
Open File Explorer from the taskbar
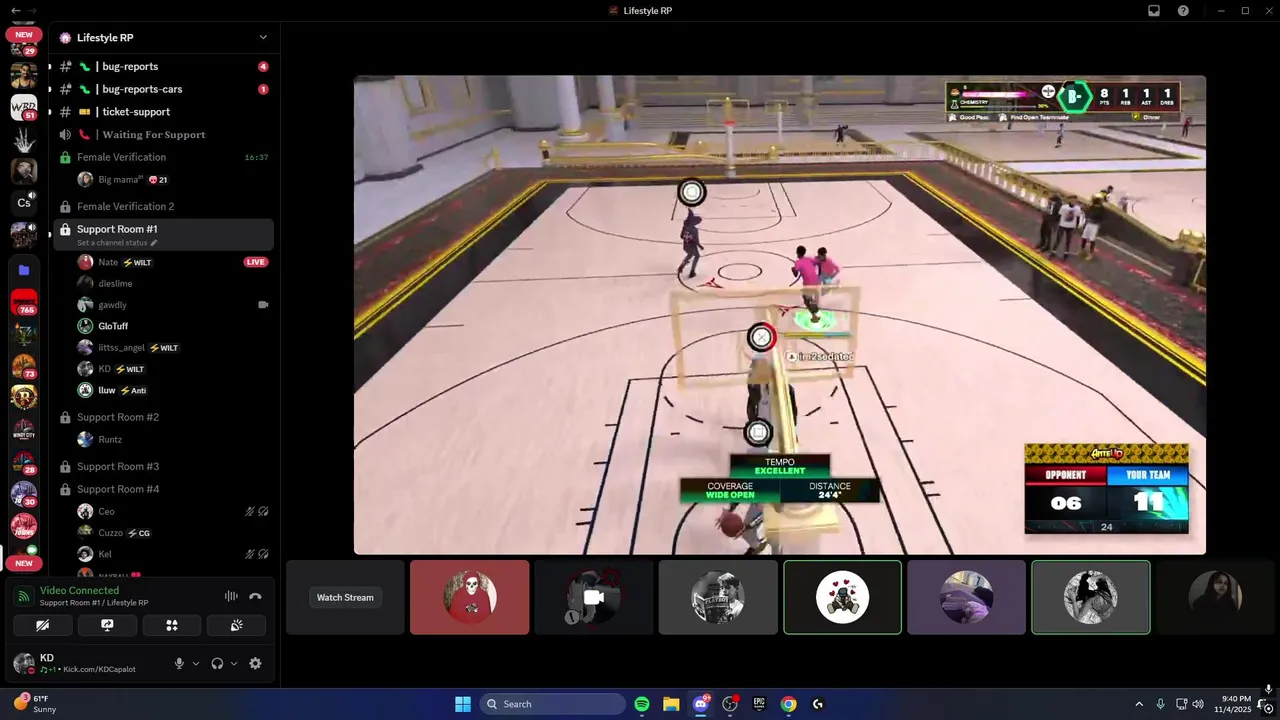tap(671, 704)
